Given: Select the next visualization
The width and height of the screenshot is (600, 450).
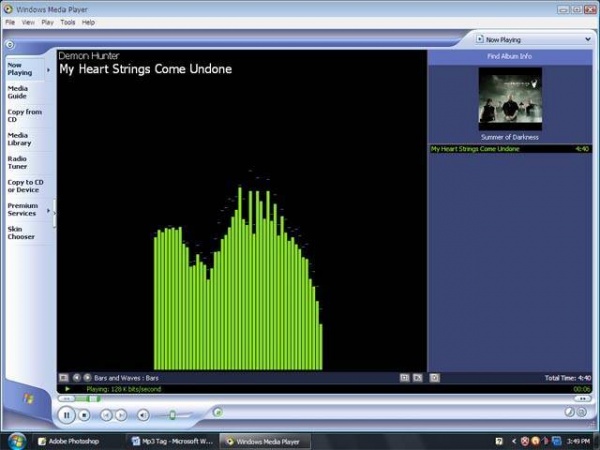Looking at the screenshot, I should [x=87, y=378].
